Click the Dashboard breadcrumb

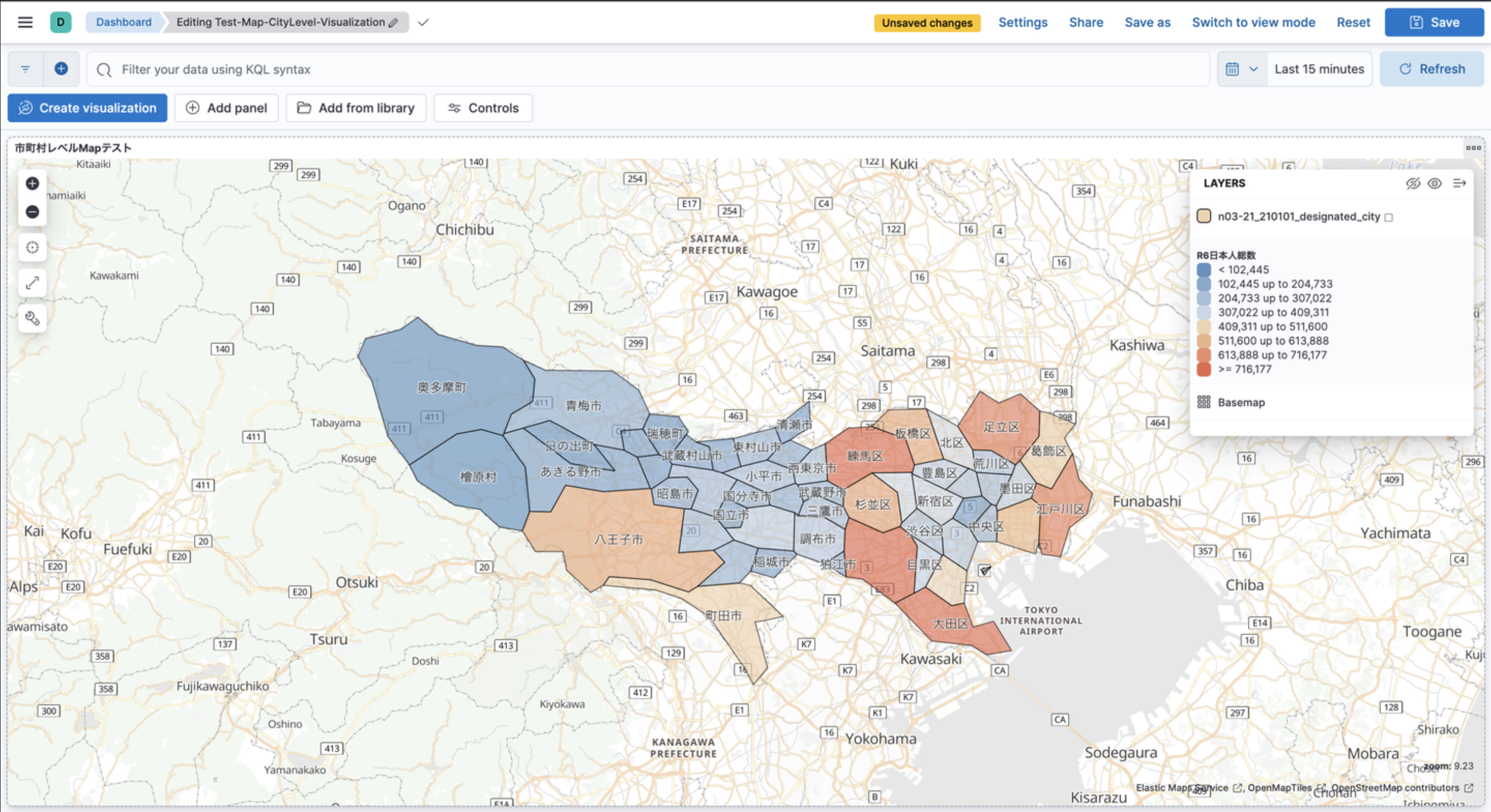click(x=124, y=23)
